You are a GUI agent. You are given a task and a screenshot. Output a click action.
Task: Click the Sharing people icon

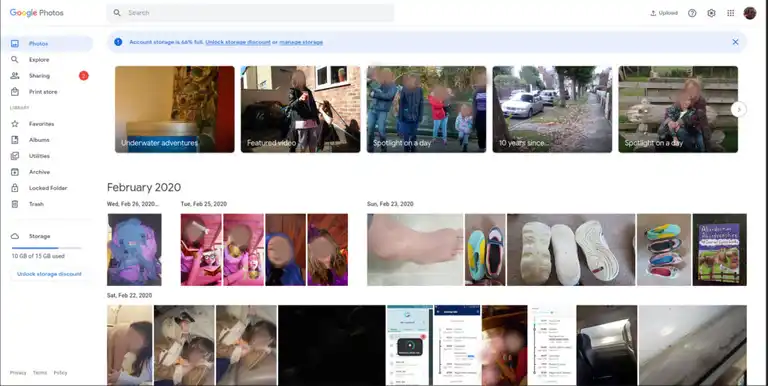15,76
